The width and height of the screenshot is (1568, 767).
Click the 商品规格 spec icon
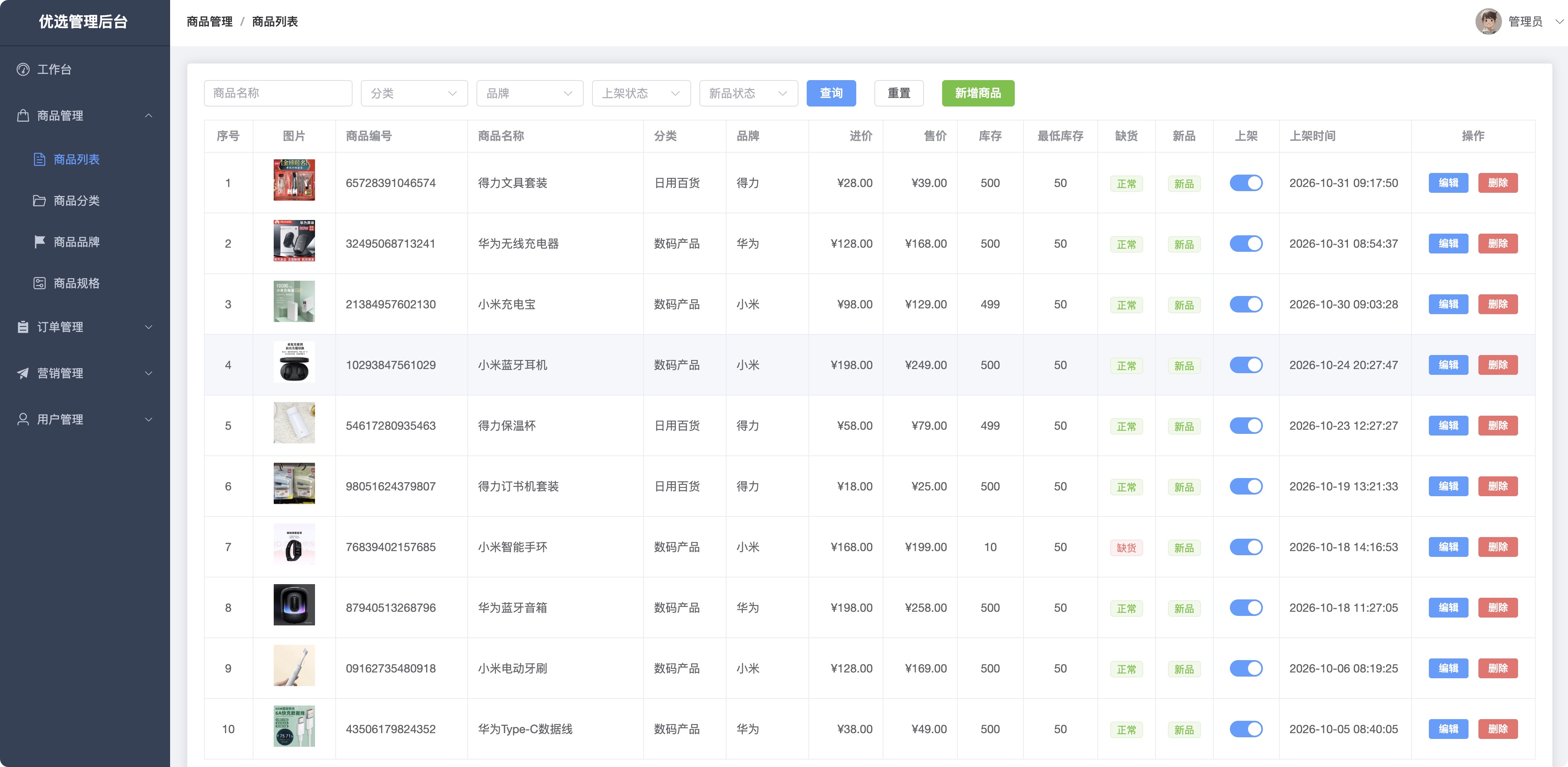[x=40, y=284]
